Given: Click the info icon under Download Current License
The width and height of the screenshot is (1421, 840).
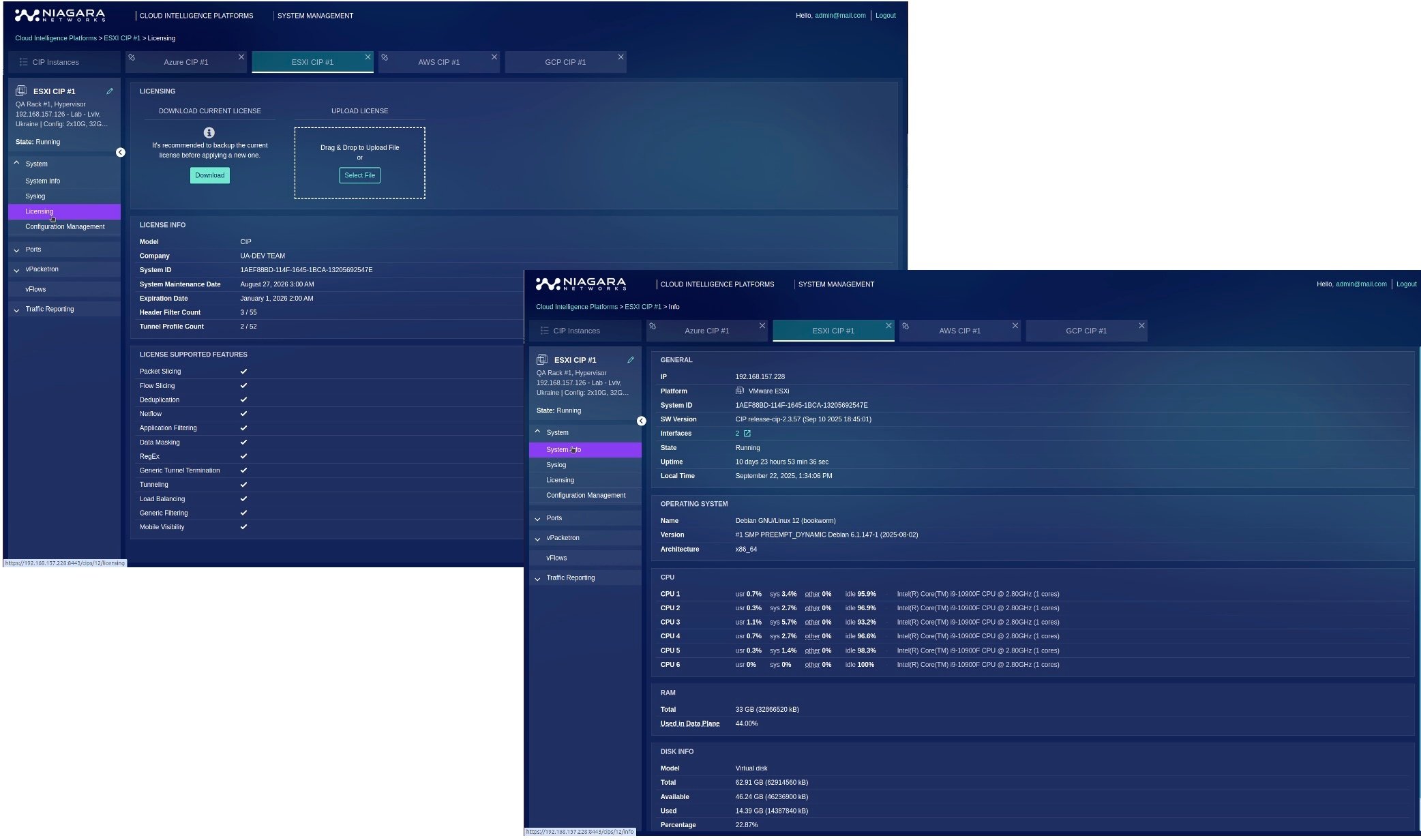Looking at the screenshot, I should (x=209, y=134).
